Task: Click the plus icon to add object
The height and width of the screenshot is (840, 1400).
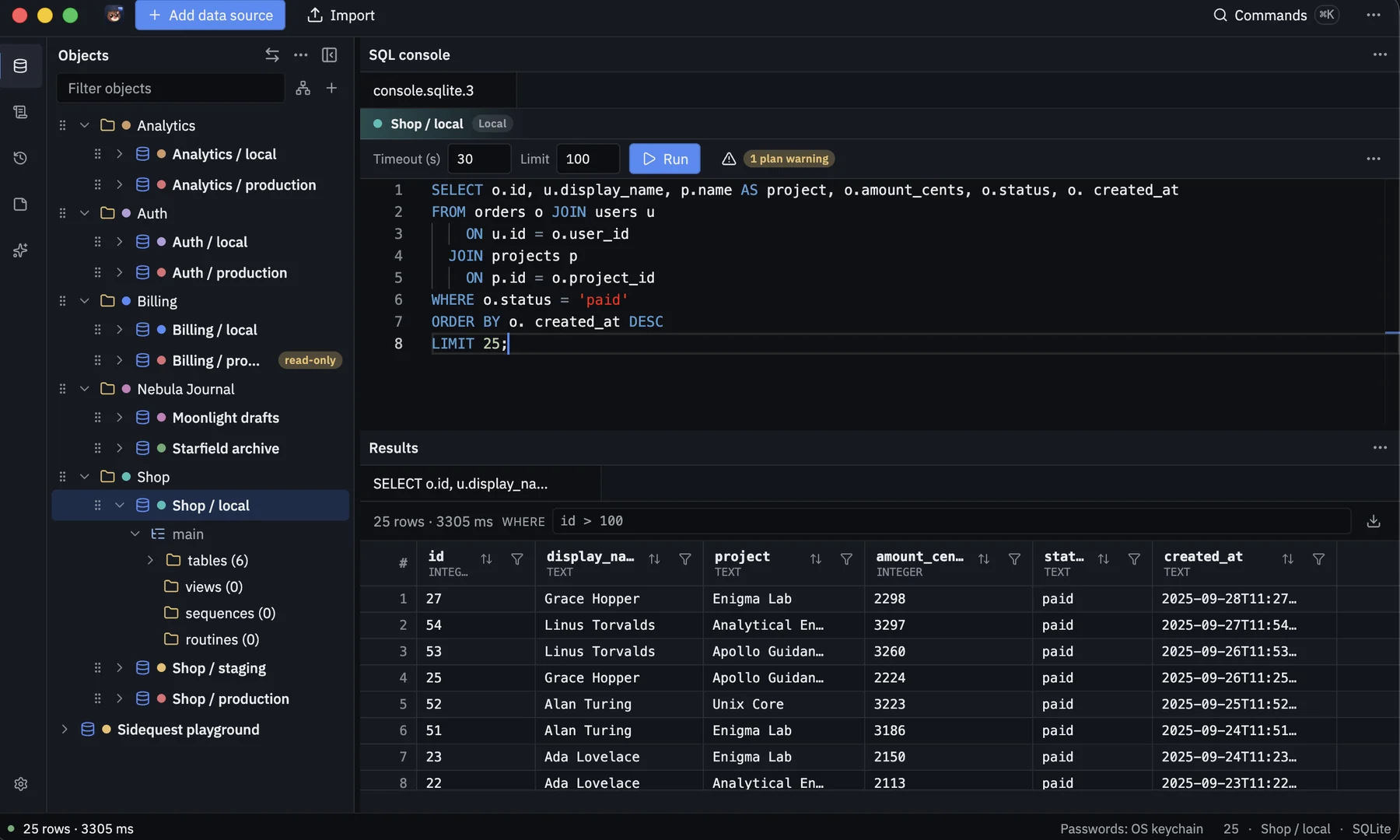Action: [x=332, y=88]
